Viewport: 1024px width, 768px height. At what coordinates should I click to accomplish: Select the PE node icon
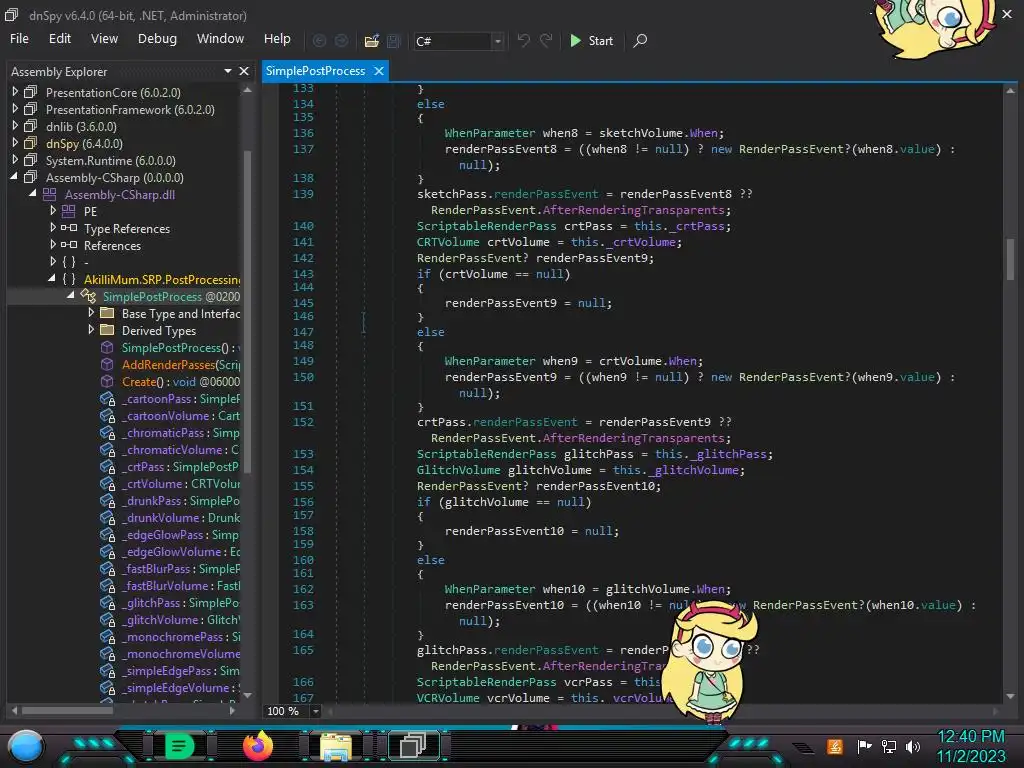[69, 211]
